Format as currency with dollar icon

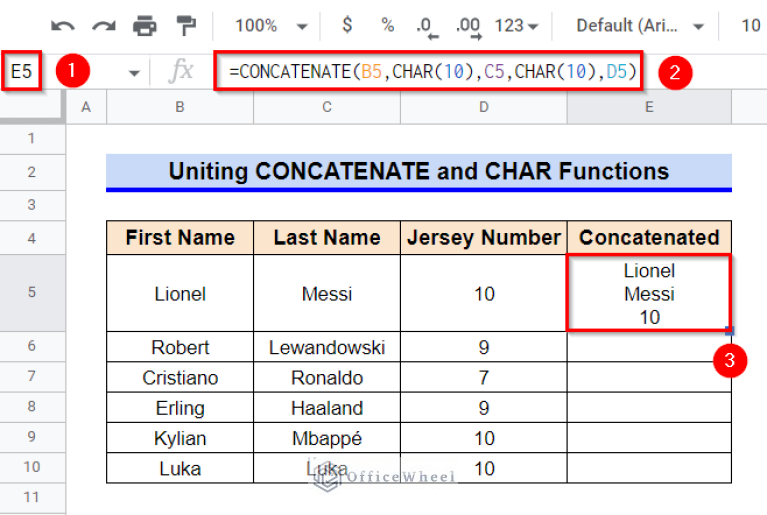pos(347,25)
